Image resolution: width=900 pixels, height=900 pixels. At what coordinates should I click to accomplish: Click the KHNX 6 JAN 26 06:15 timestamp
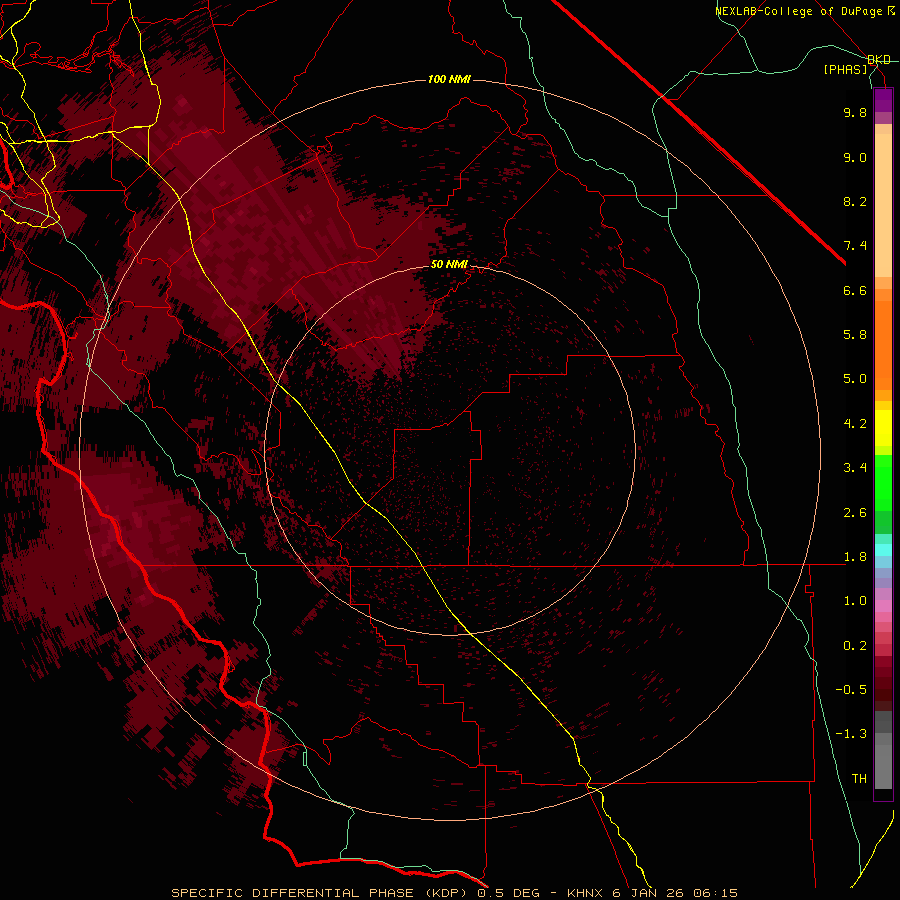652,893
